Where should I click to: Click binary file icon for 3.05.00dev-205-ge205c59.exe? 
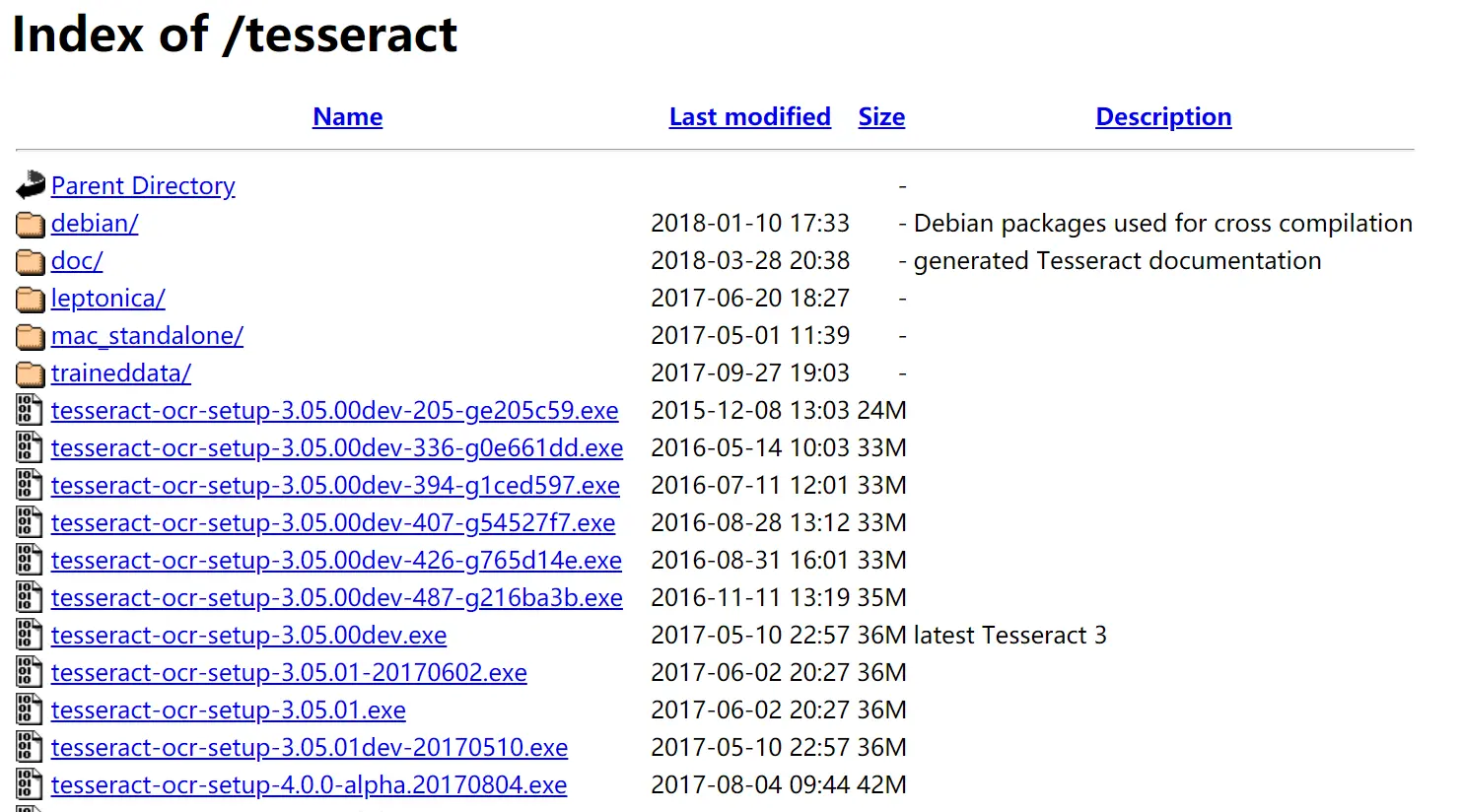[30, 410]
